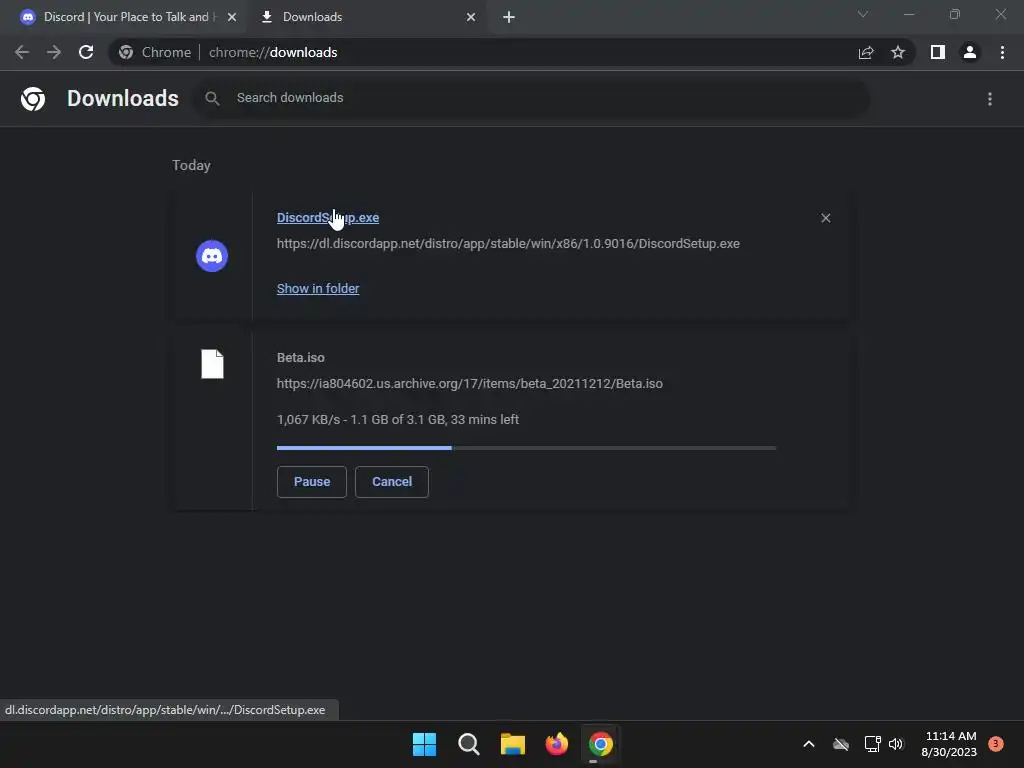Click the DiscordSetup.exe source URL
Image resolution: width=1024 pixels, height=768 pixels.
coord(508,244)
